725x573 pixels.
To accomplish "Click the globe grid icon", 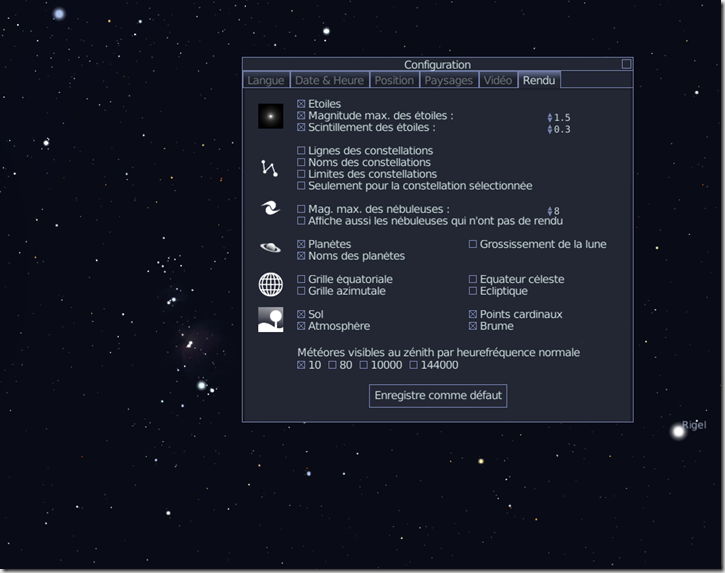I will 270,285.
